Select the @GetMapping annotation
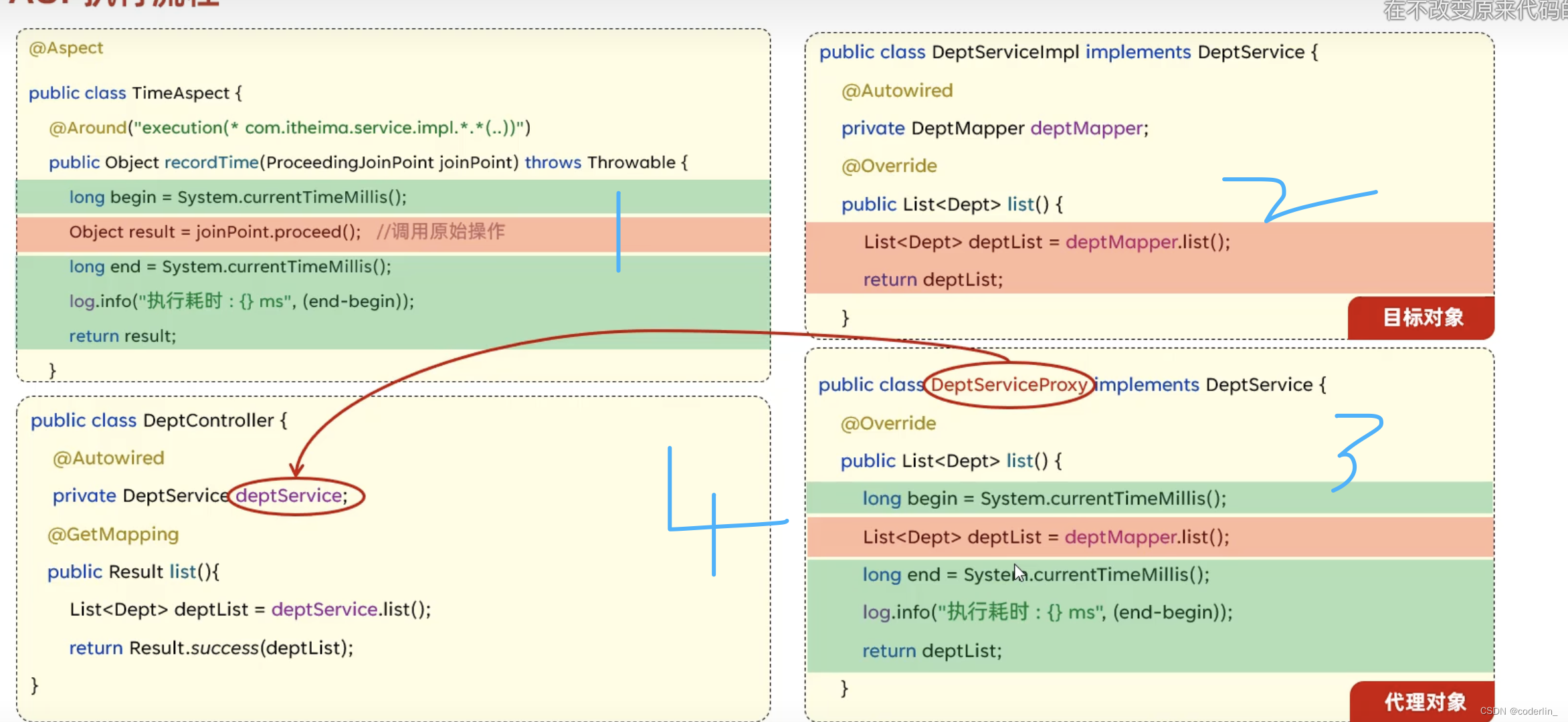Image resolution: width=1568 pixels, height=722 pixels. click(x=113, y=534)
